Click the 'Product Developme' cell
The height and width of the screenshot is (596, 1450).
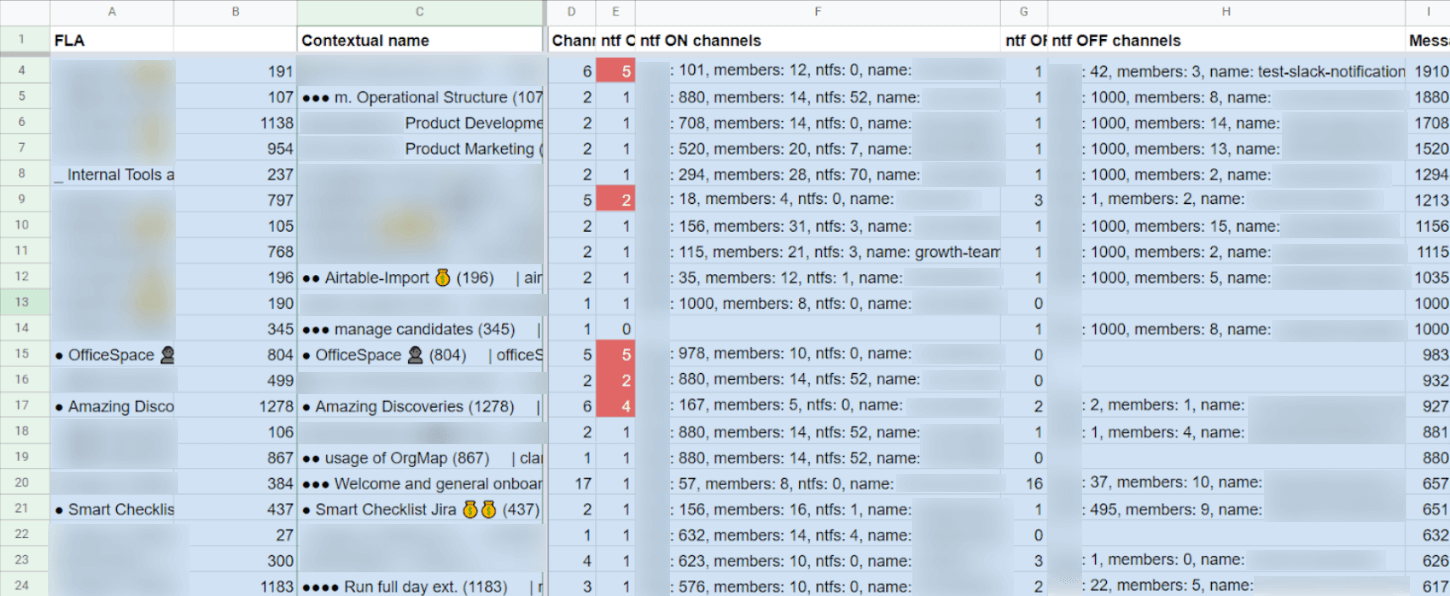click(x=420, y=123)
